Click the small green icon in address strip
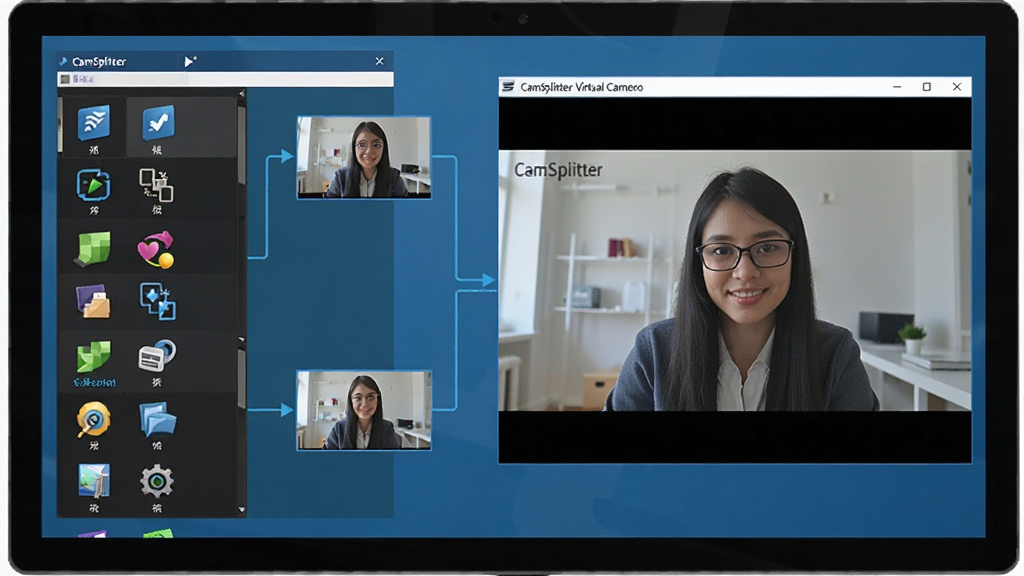 tap(65, 79)
